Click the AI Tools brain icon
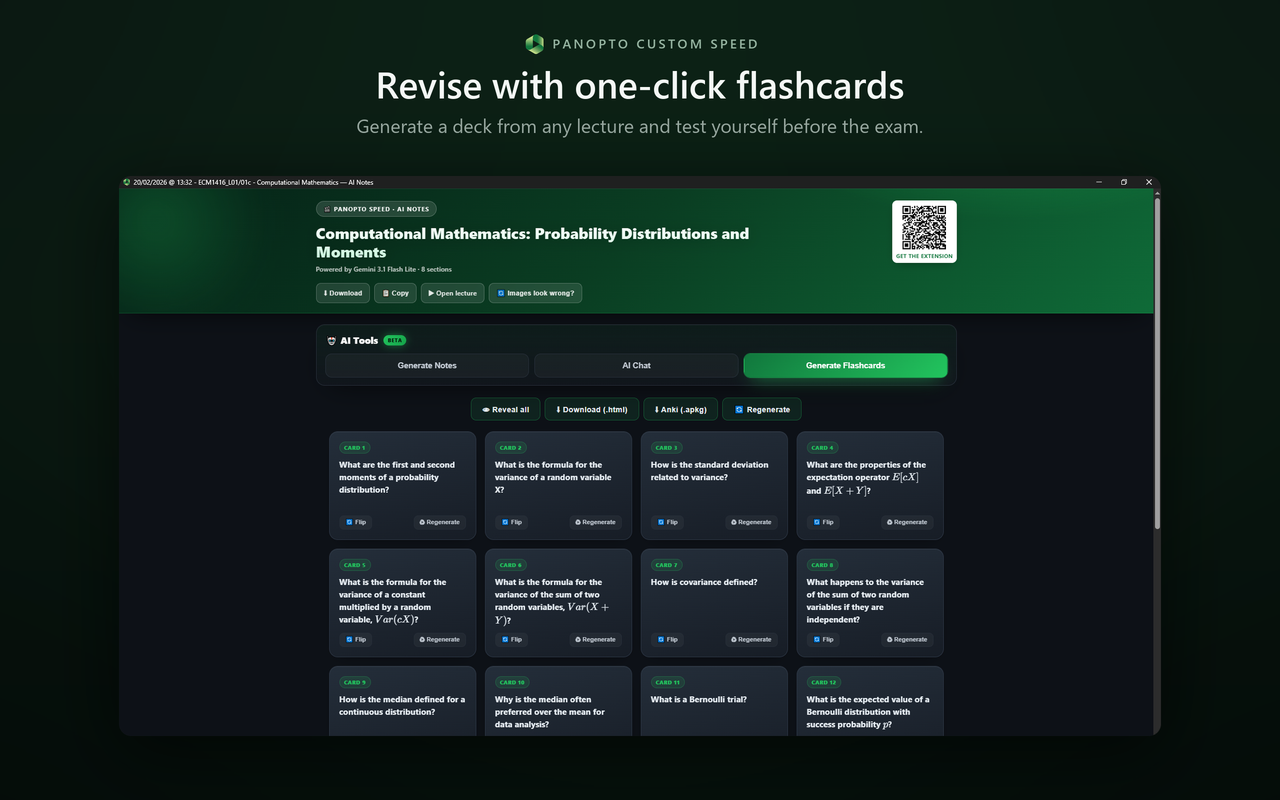Viewport: 1280px width, 800px height. coord(332,341)
